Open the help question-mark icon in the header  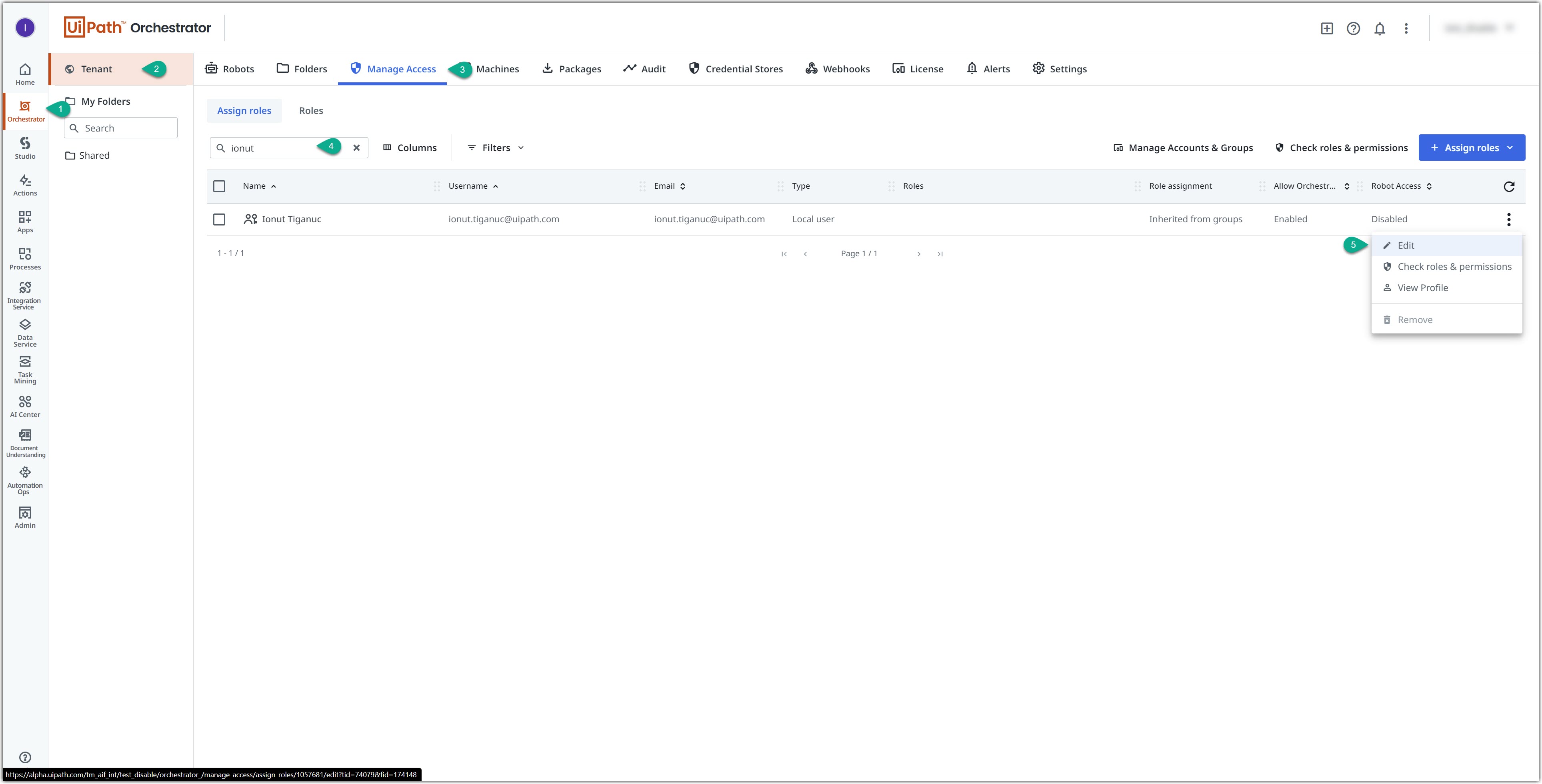pyautogui.click(x=1353, y=28)
